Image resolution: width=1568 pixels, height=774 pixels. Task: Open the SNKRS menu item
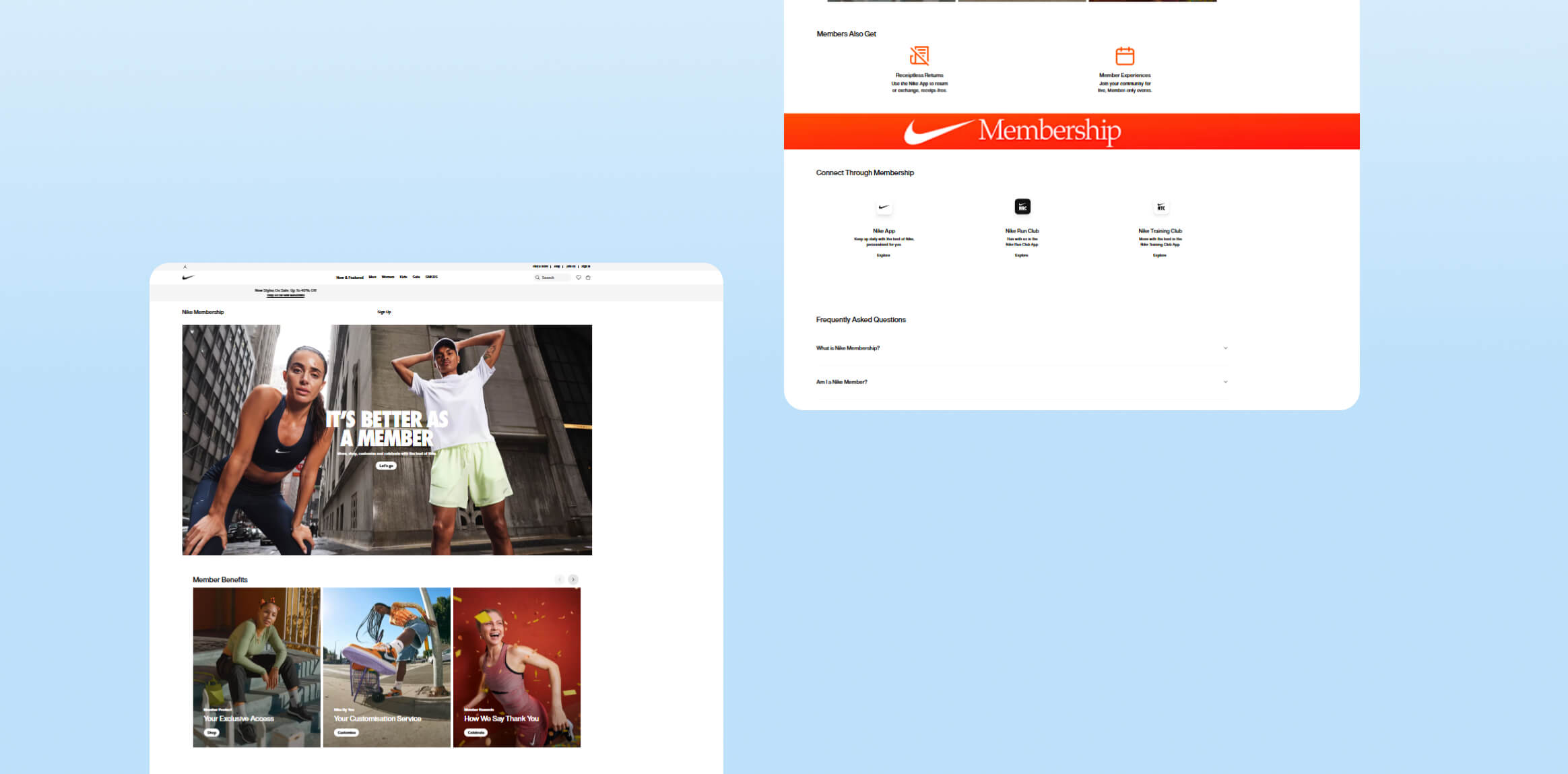point(431,277)
